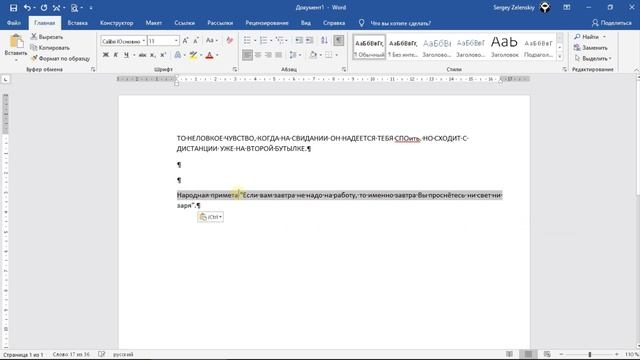Redo the last action with the toolbar arrow

coord(44,7)
